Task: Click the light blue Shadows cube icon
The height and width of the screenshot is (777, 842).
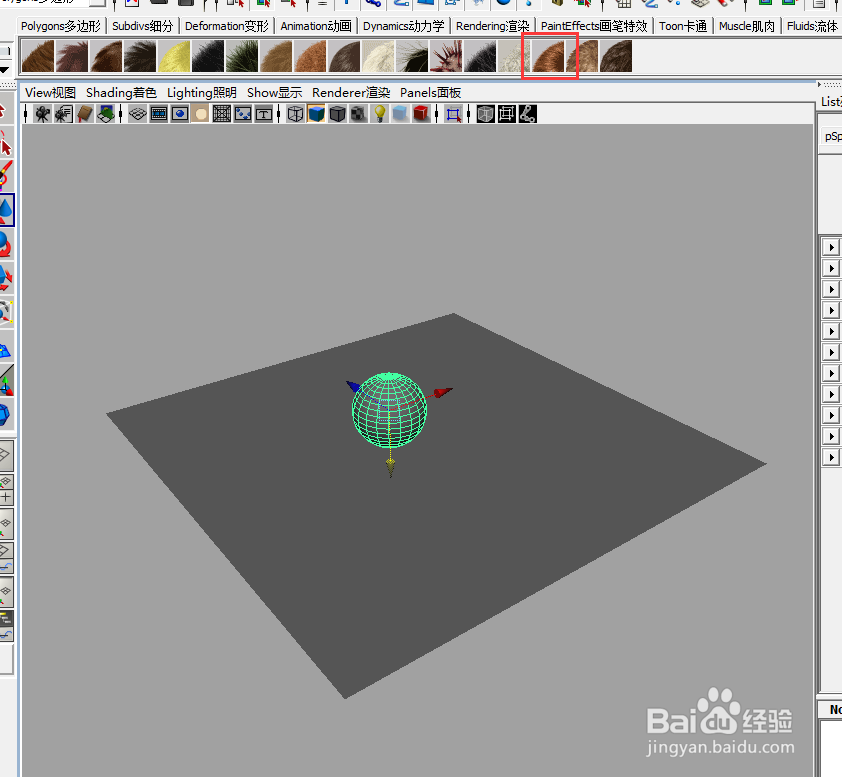Action: click(400, 114)
